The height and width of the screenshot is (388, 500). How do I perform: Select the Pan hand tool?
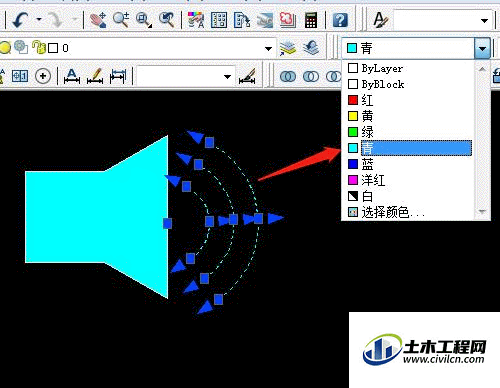(98, 20)
